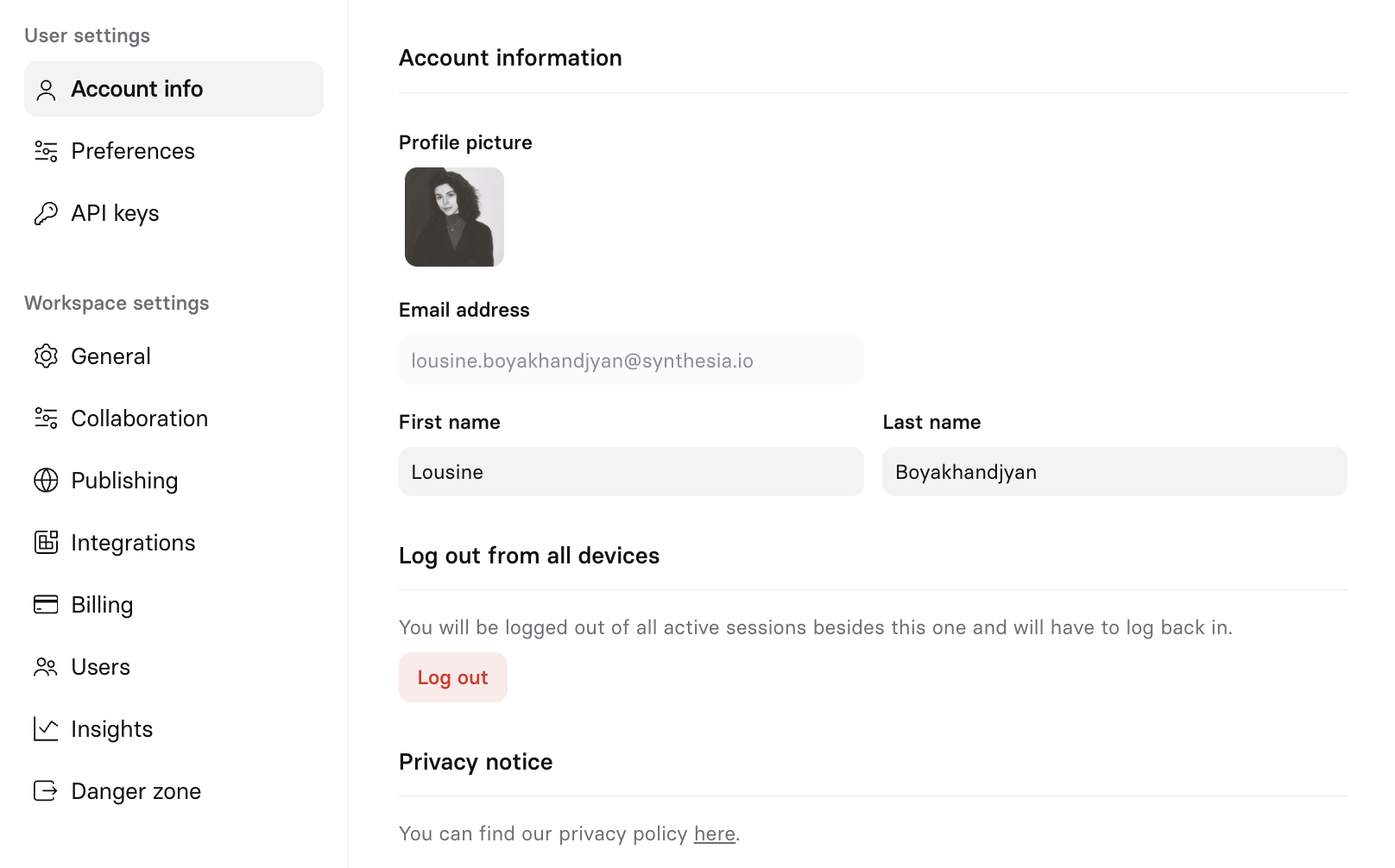Go to the Collaboration settings section

174,418
